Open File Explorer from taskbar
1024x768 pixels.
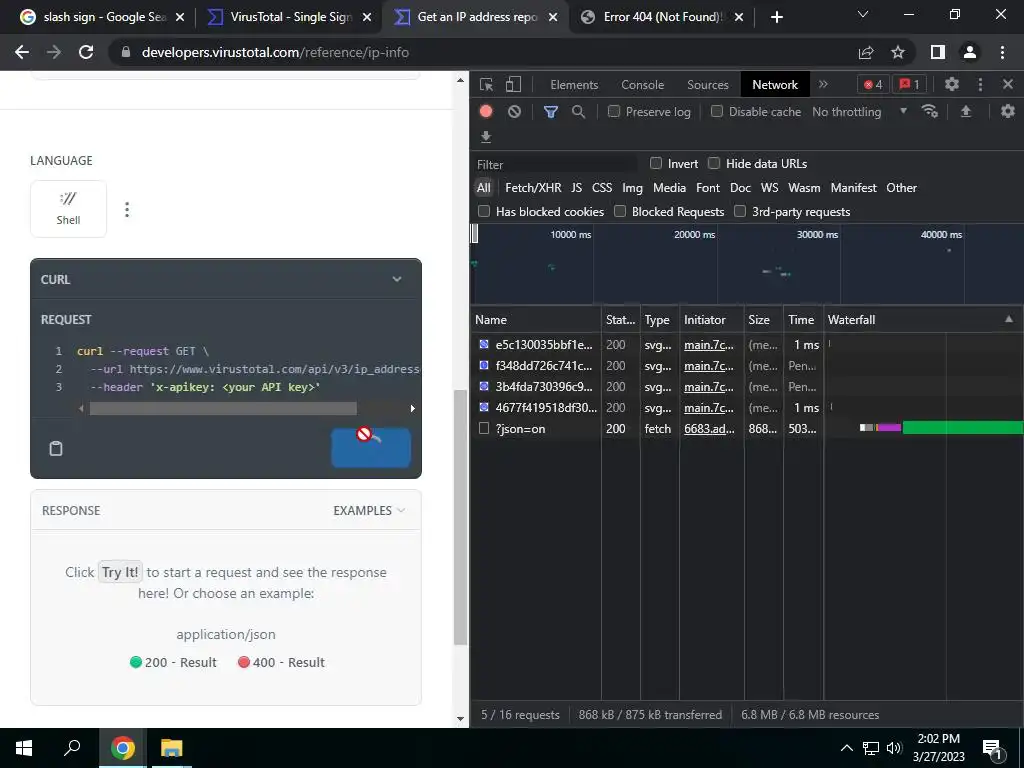click(x=171, y=748)
